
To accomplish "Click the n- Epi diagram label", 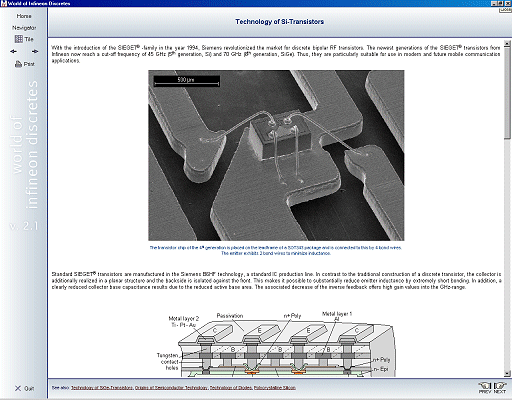I will point(380,369).
